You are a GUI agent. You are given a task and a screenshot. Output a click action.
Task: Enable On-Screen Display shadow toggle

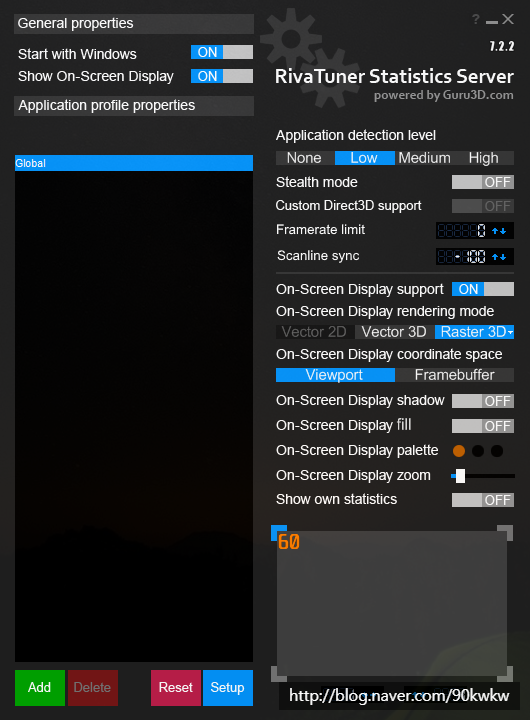tap(483, 401)
